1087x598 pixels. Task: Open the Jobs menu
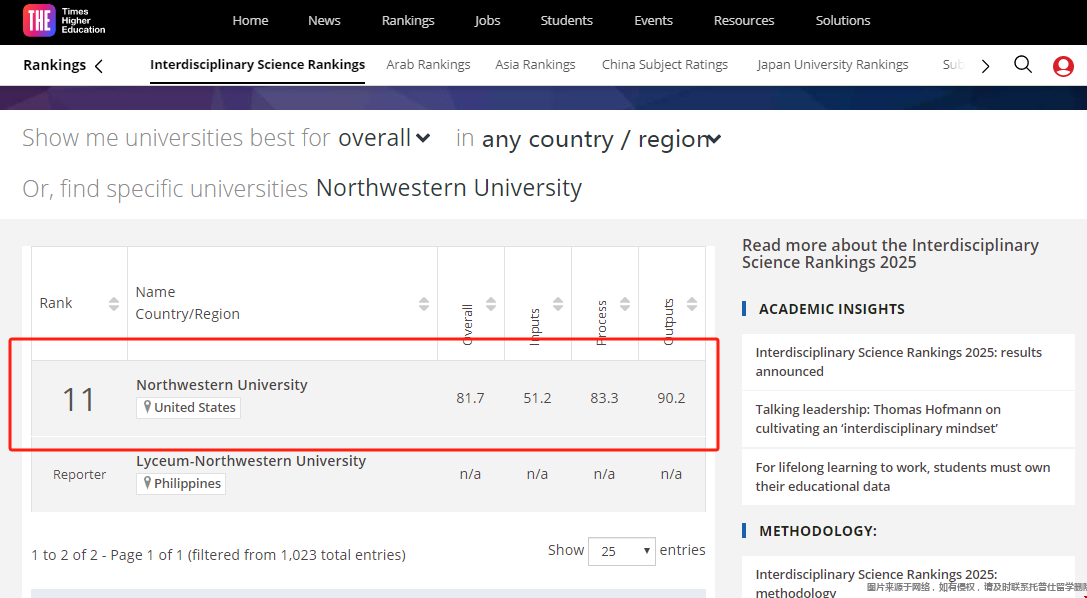click(487, 21)
